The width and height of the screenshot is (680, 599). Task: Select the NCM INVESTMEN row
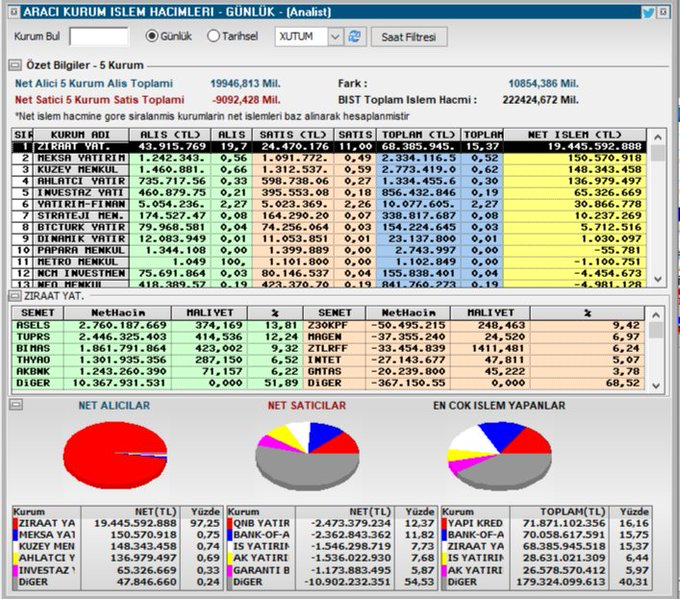click(x=329, y=274)
